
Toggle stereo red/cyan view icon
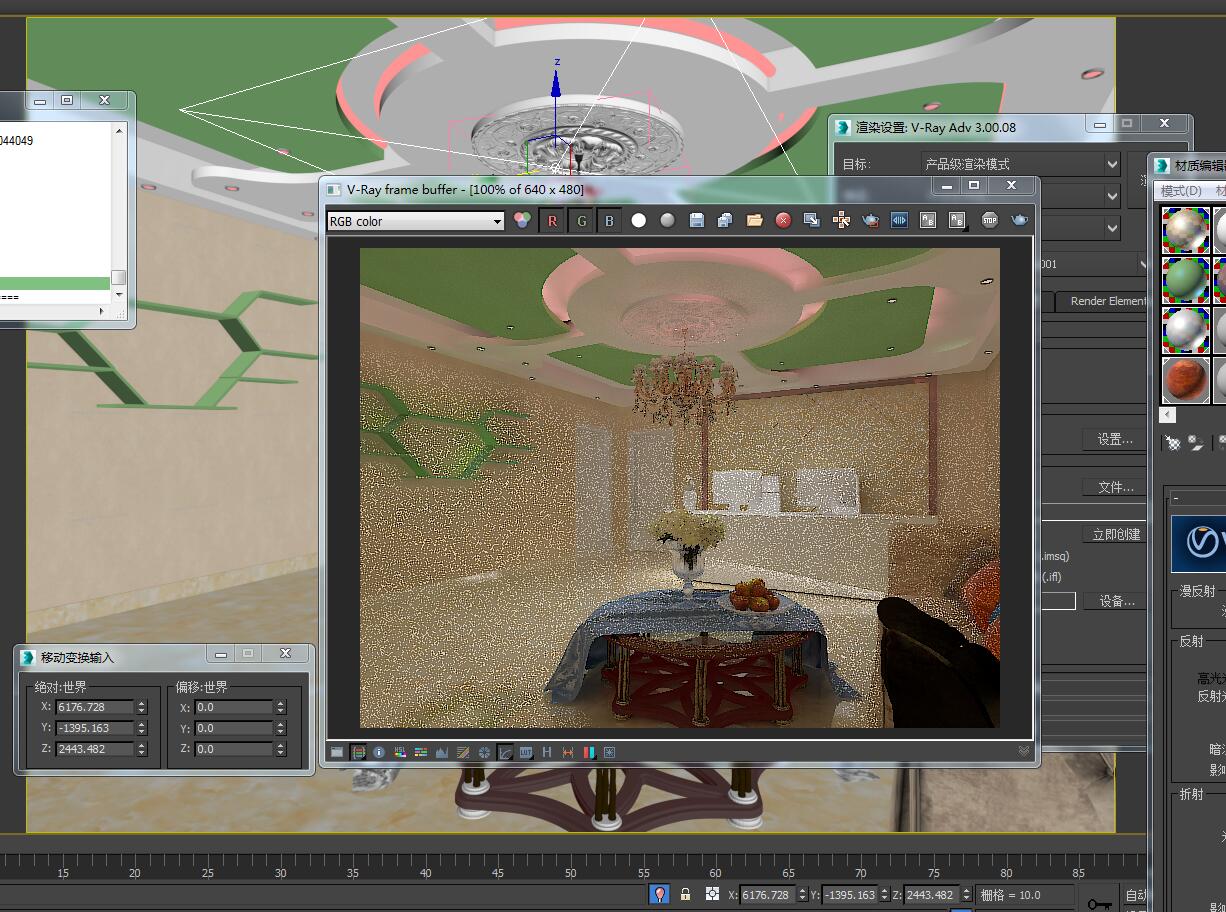click(589, 752)
